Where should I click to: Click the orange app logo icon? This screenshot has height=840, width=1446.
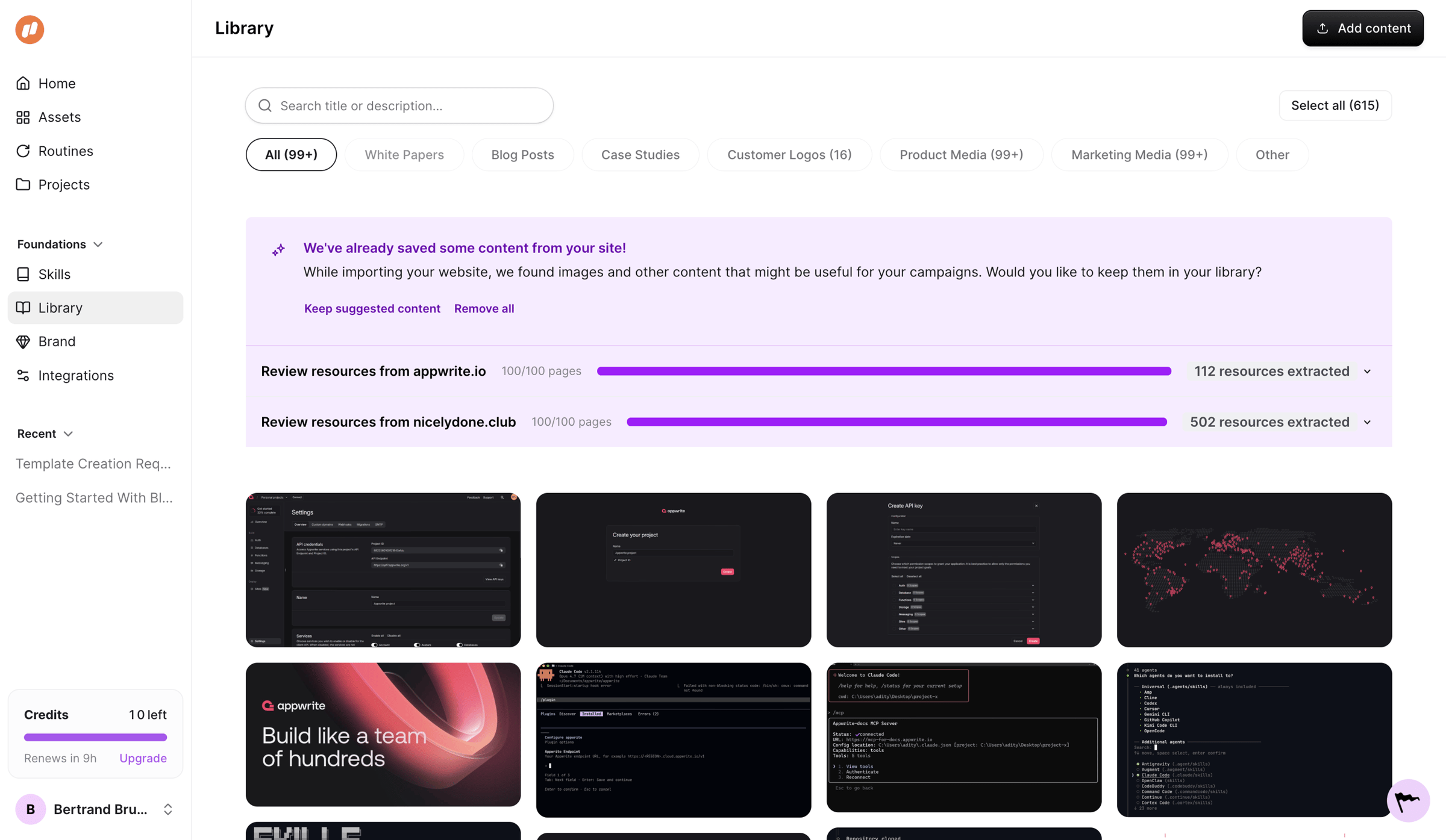pyautogui.click(x=30, y=30)
